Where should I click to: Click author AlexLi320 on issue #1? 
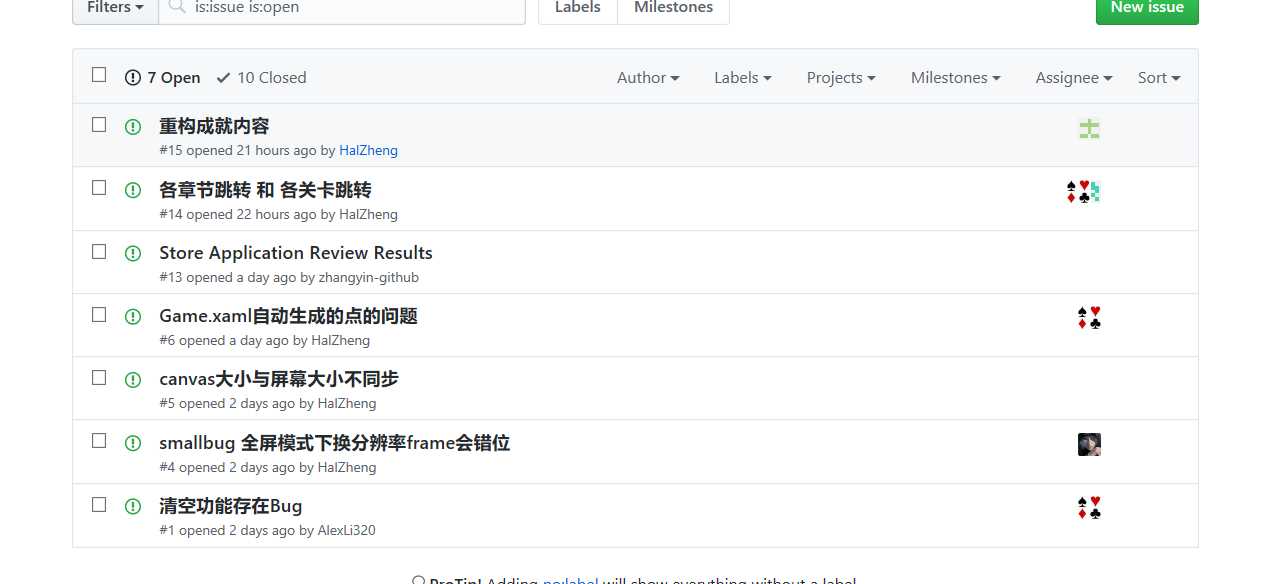tap(347, 530)
